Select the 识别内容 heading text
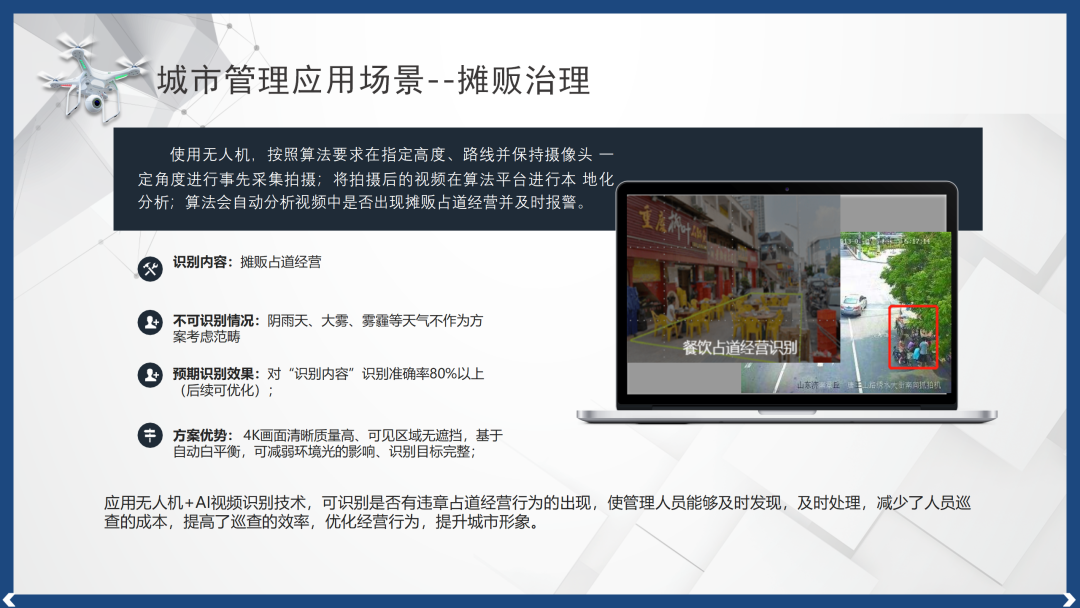 point(203,262)
